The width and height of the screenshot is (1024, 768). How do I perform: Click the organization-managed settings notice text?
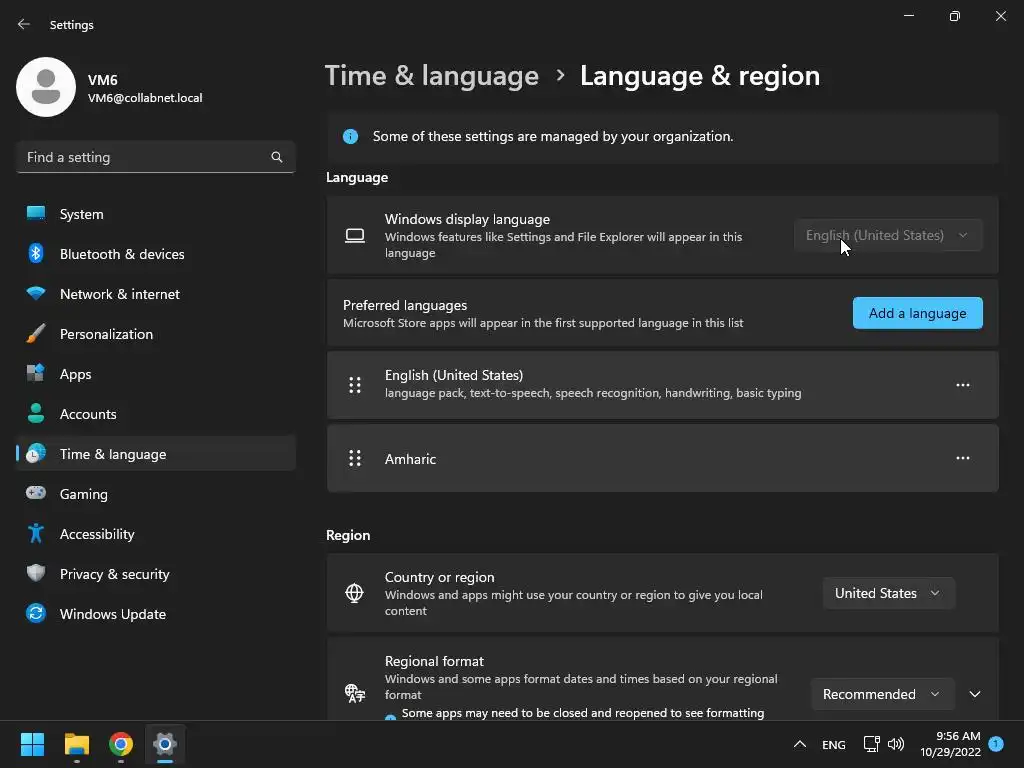tap(552, 136)
